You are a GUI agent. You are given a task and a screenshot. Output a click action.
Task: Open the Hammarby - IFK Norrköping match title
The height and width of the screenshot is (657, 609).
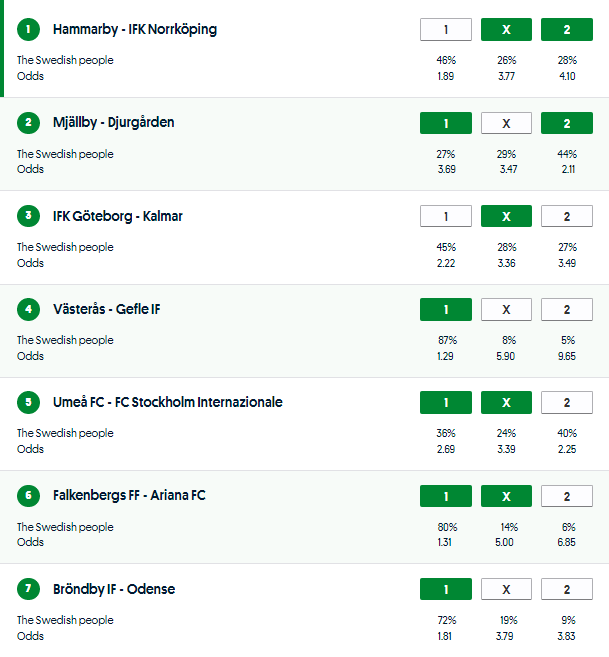click(135, 30)
